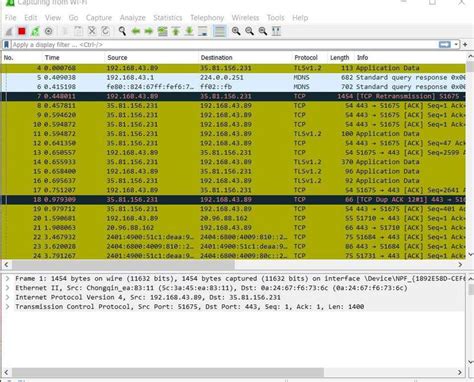Open the Analyze menu
This screenshot has height=382, width=474.
click(133, 18)
